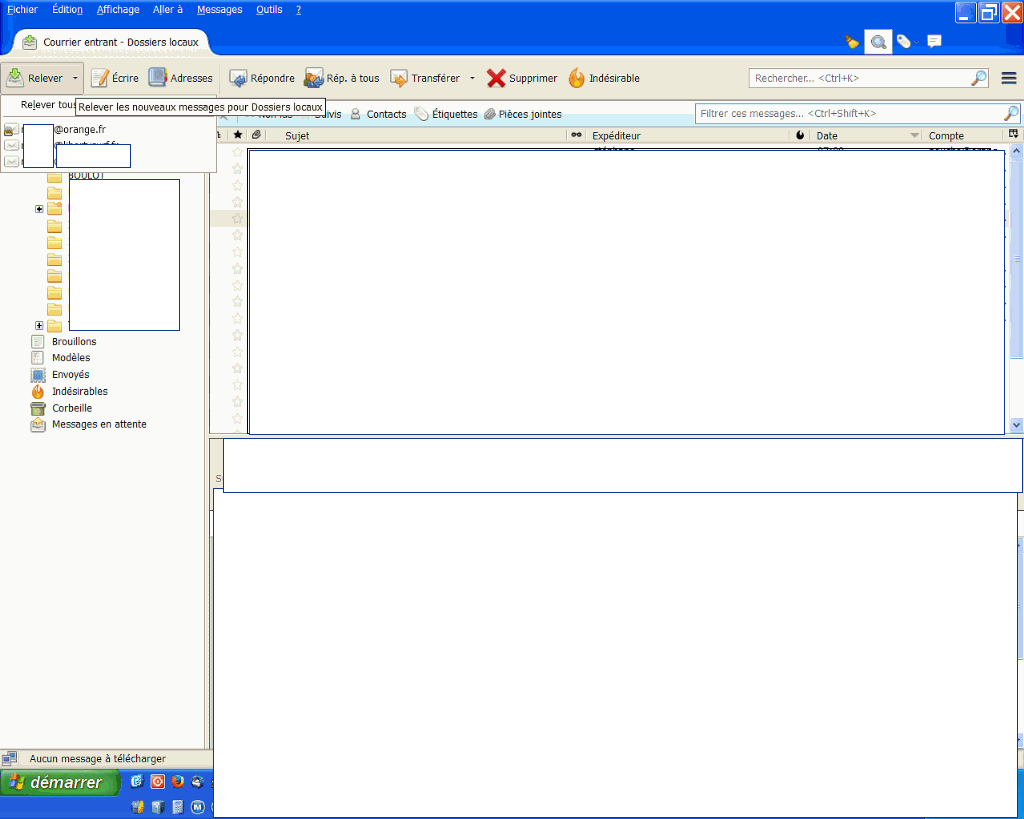Screen dimensions: 1024x819
Task: Open the Messages menu
Action: point(219,9)
